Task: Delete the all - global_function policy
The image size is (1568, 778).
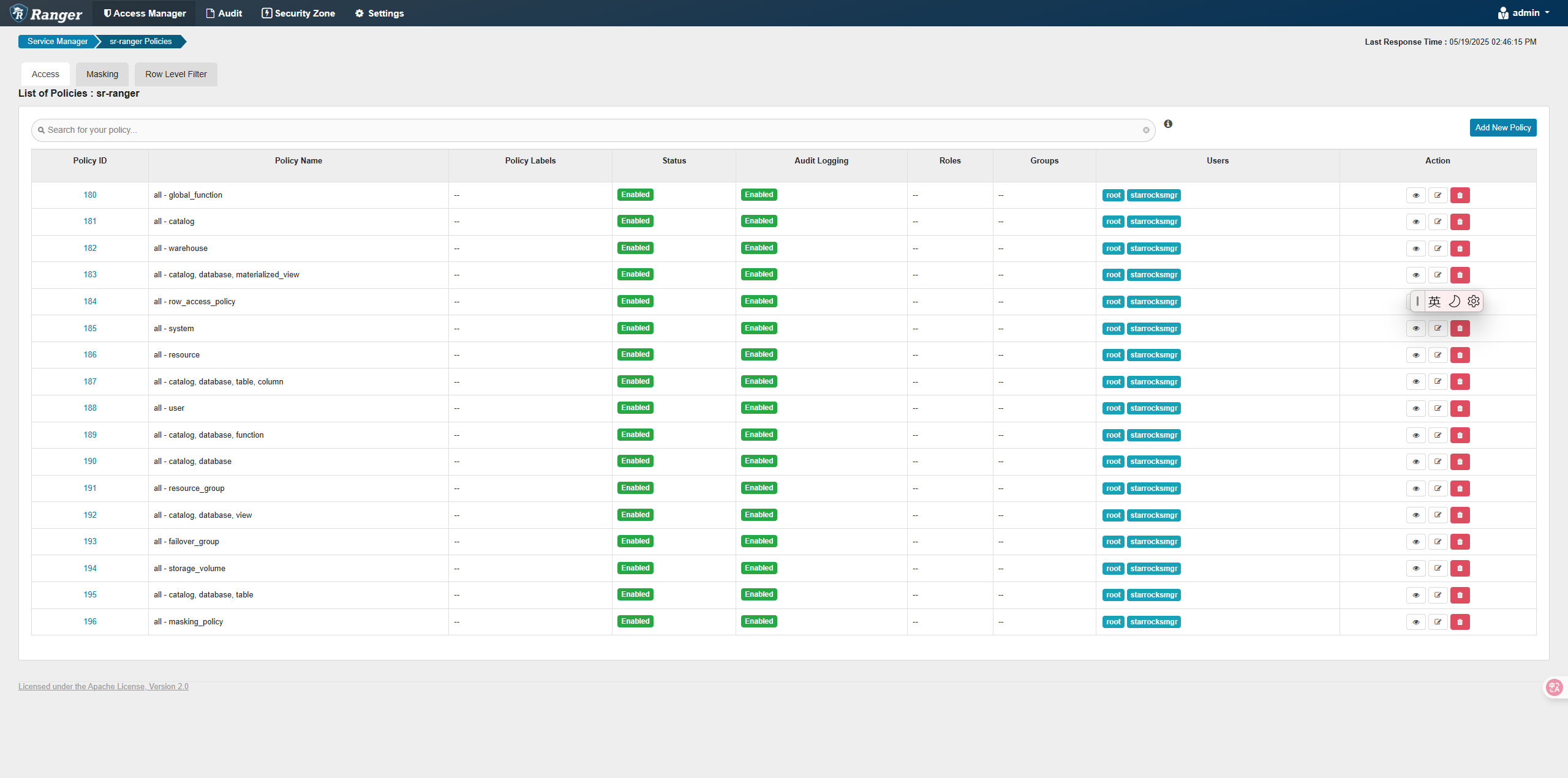Action: coord(1460,195)
